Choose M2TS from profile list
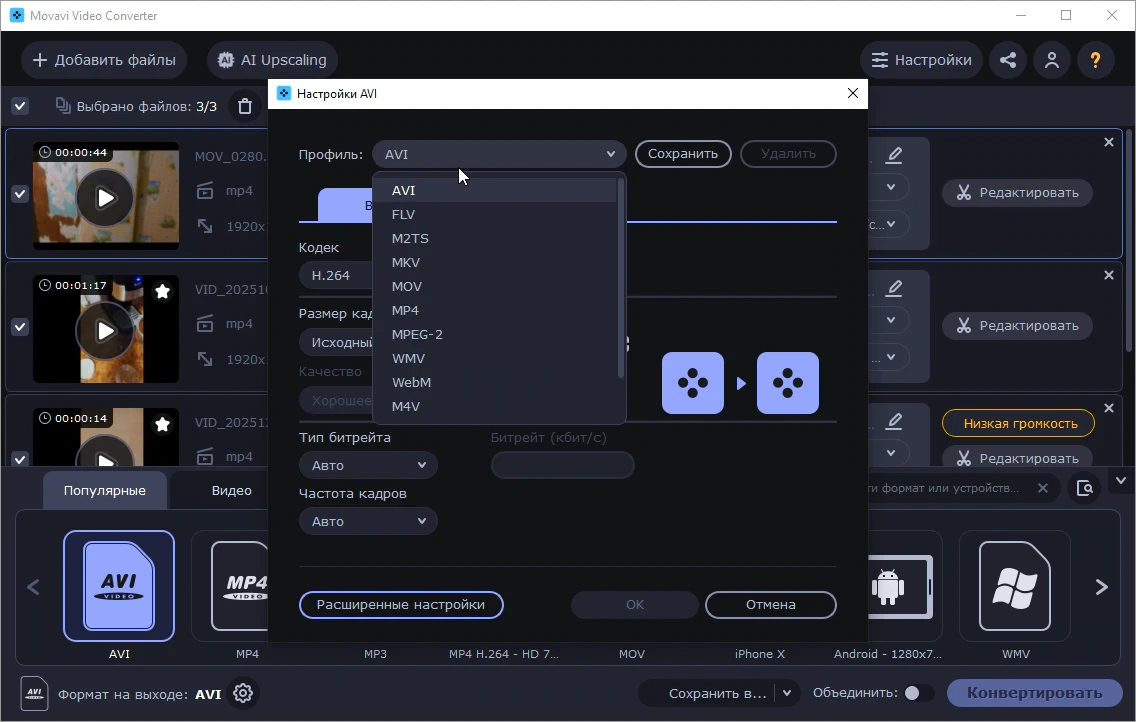 tap(496, 238)
